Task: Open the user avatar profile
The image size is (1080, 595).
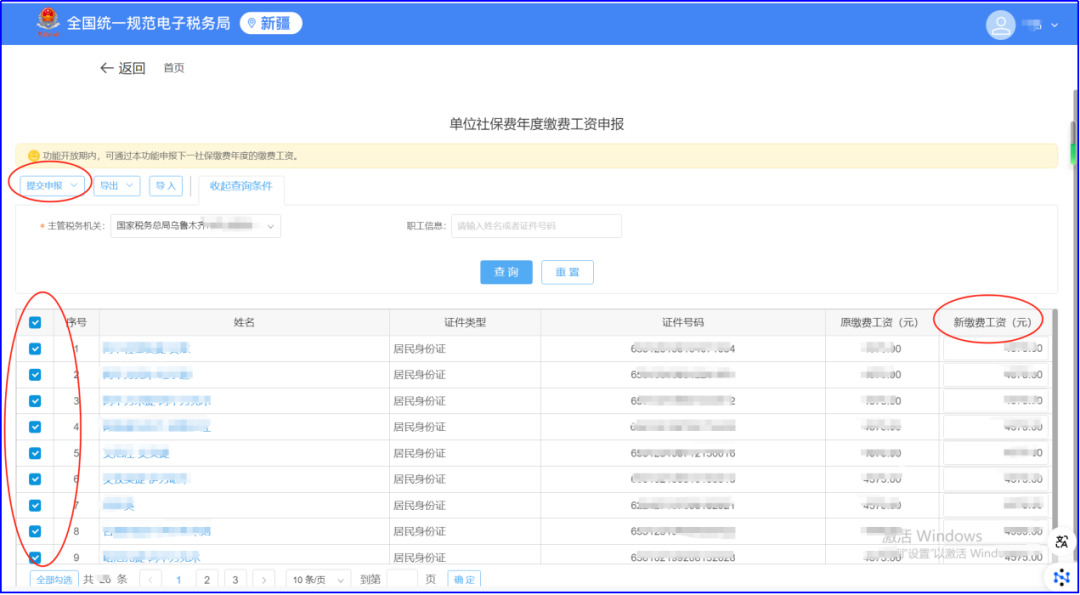Action: tap(1001, 25)
